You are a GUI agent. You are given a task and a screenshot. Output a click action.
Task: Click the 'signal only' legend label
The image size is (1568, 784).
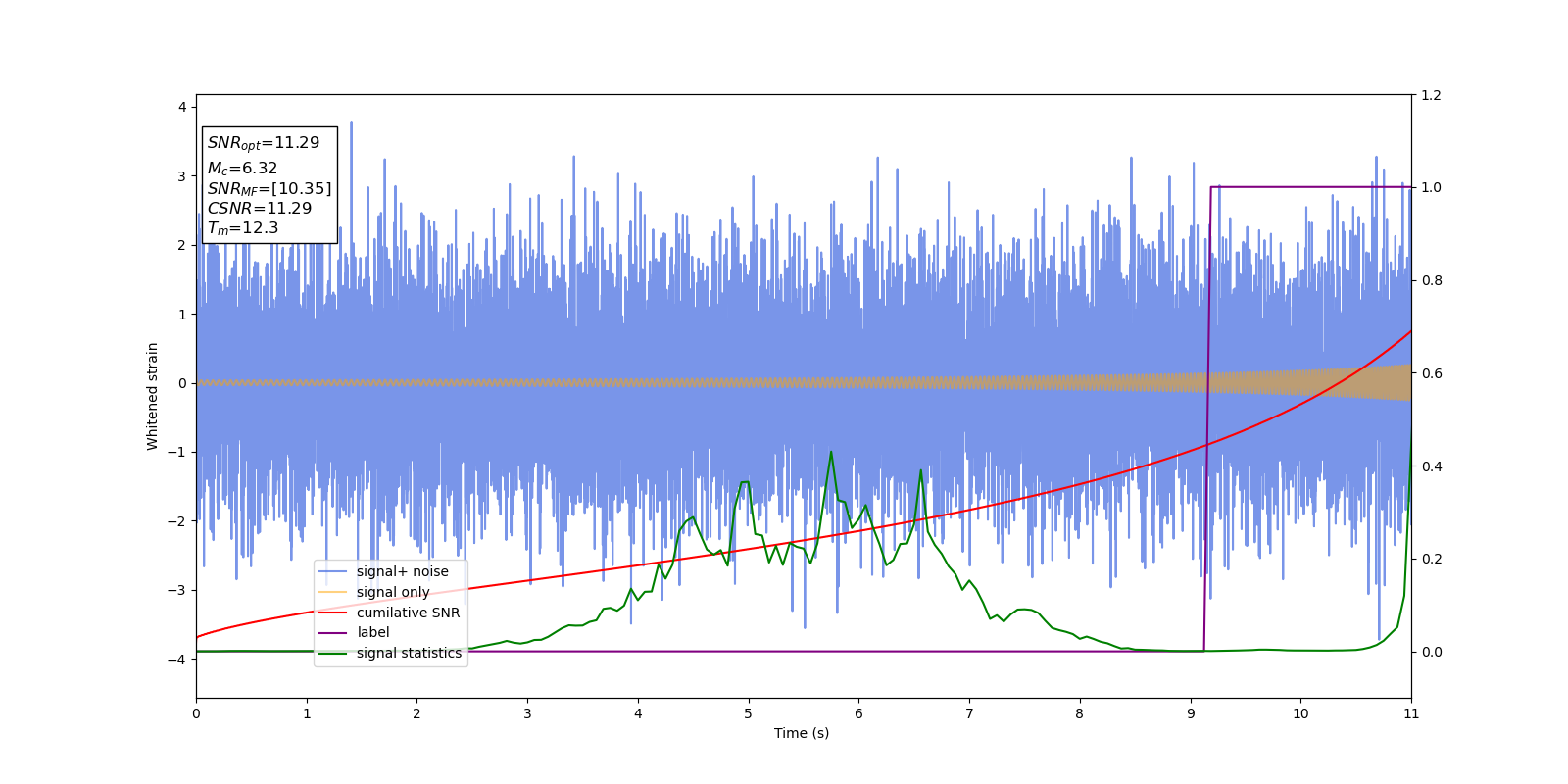point(393,592)
